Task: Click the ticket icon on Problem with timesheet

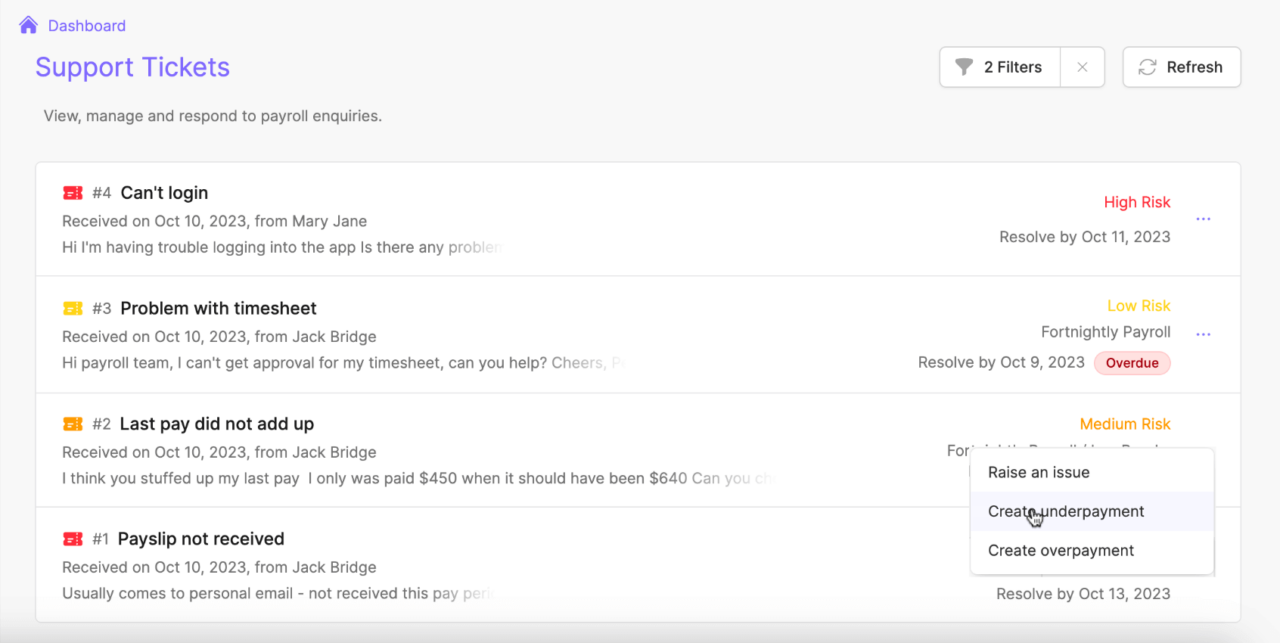Action: click(x=73, y=308)
